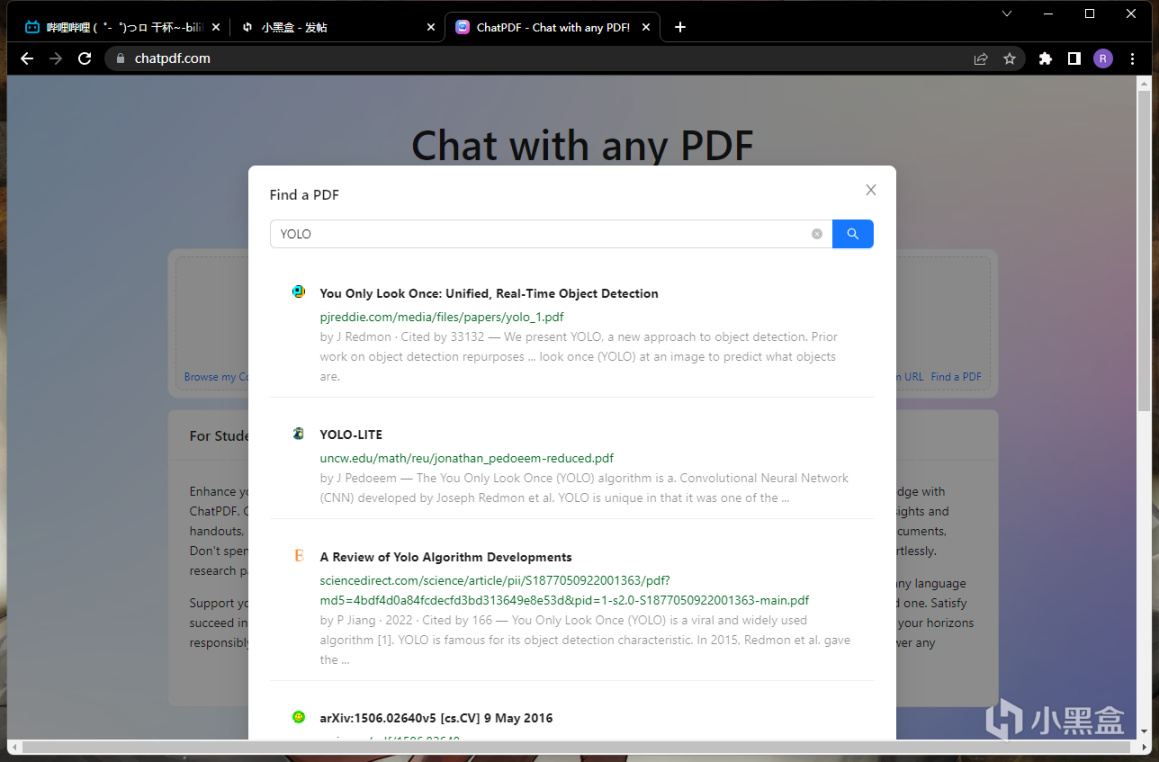Open the YOLO-LITE result title
The height and width of the screenshot is (762, 1159).
coord(350,435)
